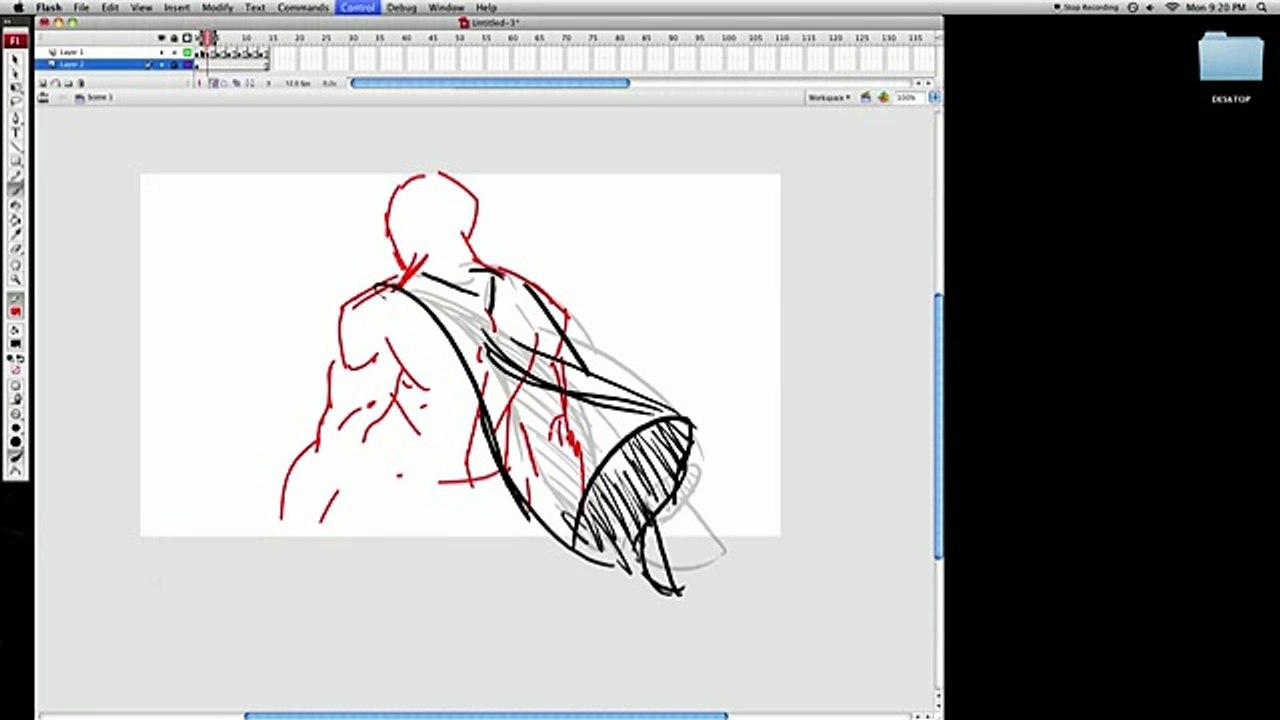Click the timeline horizontal scrollbar
This screenshot has height=720, width=1280.
[x=490, y=83]
